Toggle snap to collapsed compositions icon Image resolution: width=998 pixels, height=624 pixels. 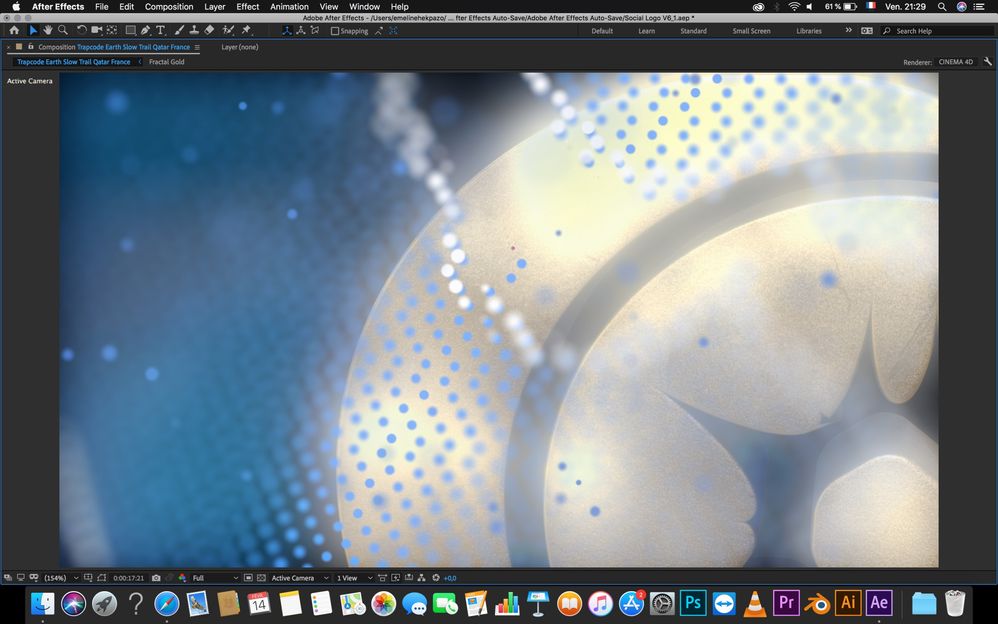[393, 31]
